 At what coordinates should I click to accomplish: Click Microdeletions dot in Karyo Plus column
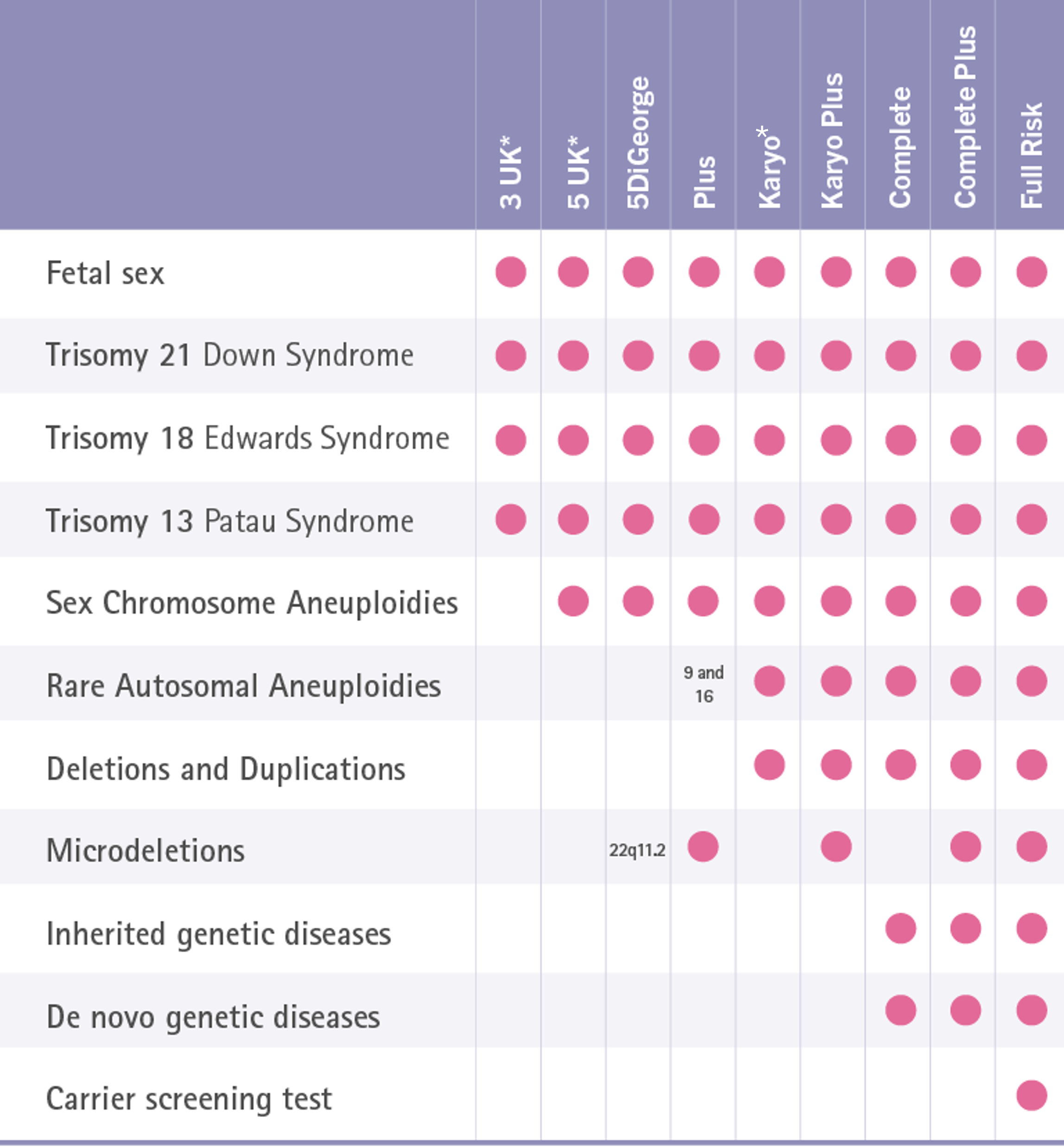[836, 847]
